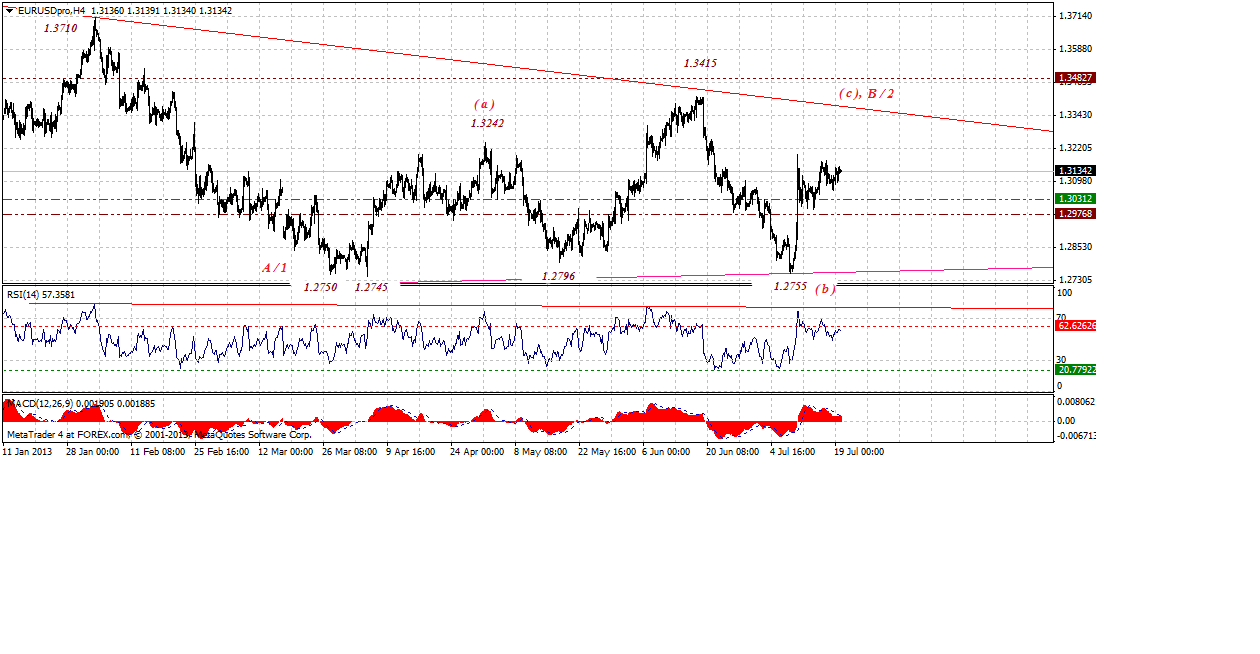Click the 1.3242 annotation under wave a
Viewport: 1260px width, 654px height.
tap(488, 123)
